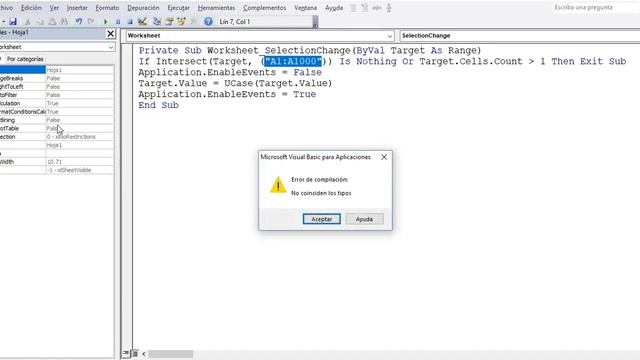Open Find with the binoculars icon

coord(64,22)
